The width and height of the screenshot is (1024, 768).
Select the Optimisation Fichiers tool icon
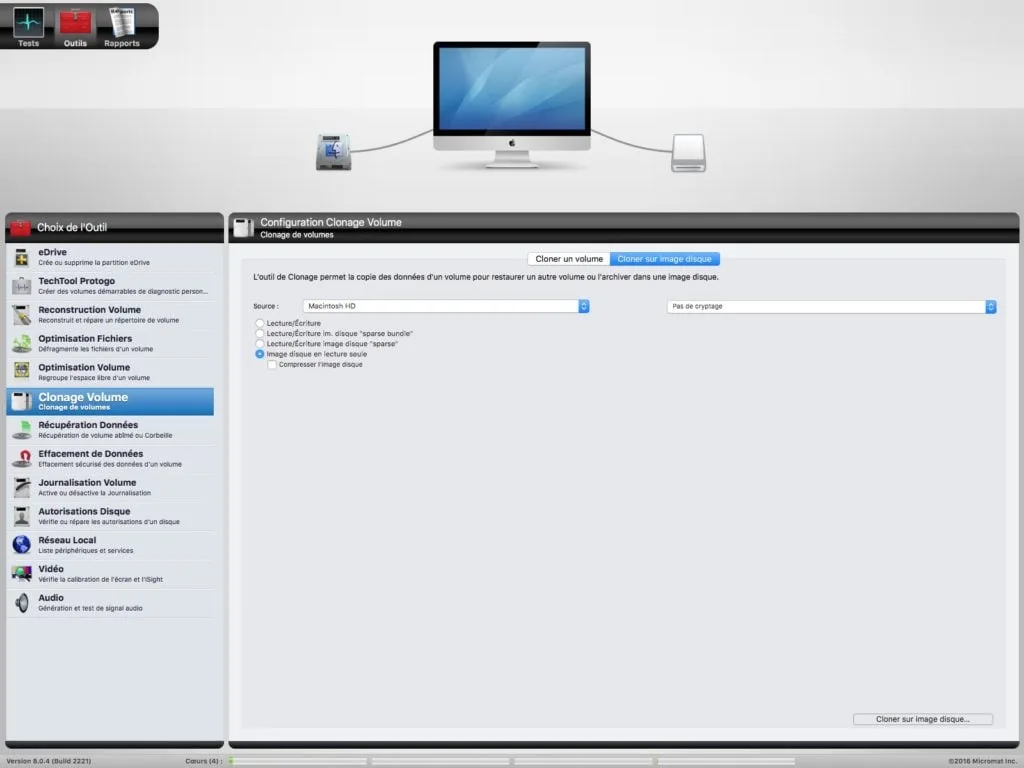pos(110,342)
